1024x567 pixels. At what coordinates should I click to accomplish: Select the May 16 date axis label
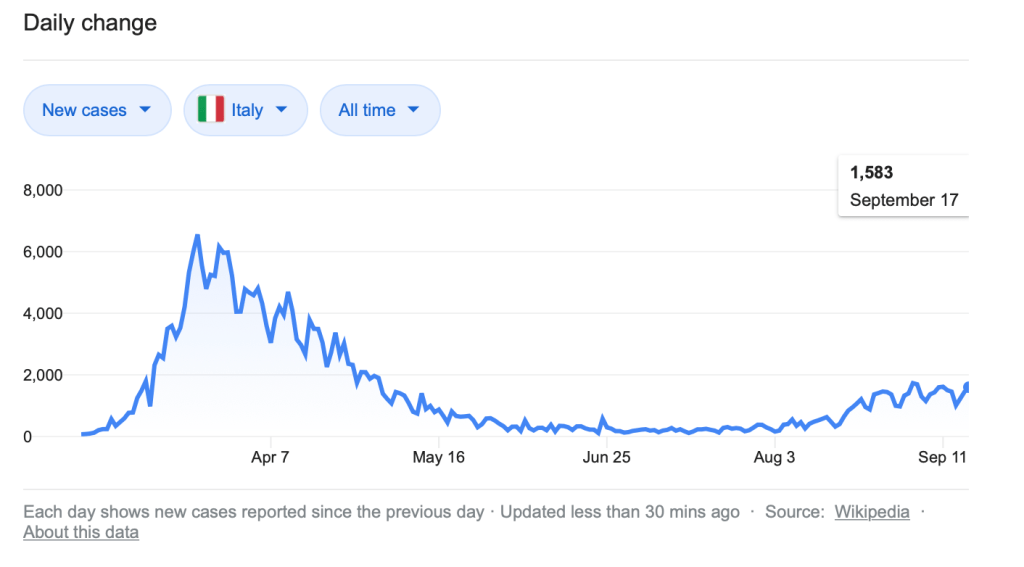(440, 458)
